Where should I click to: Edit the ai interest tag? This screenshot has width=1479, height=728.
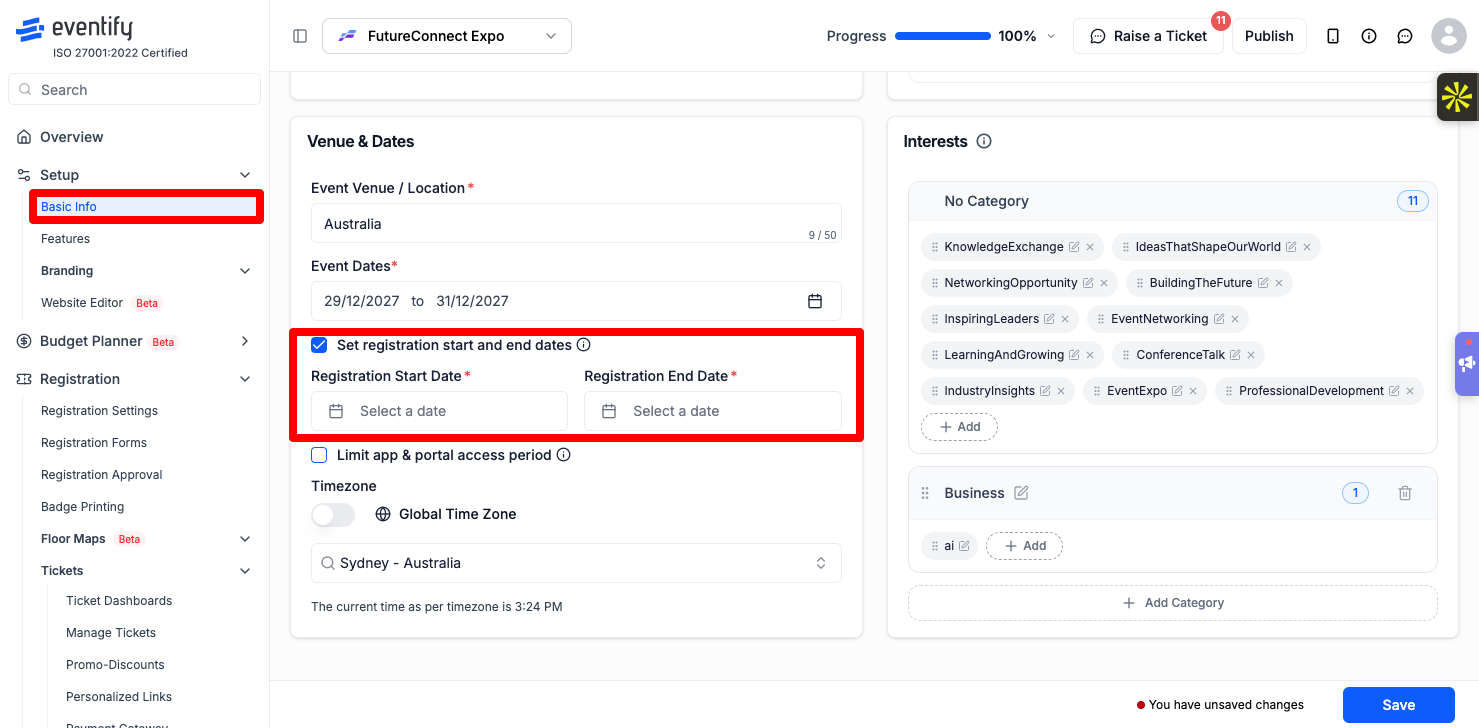pyautogui.click(x=964, y=546)
